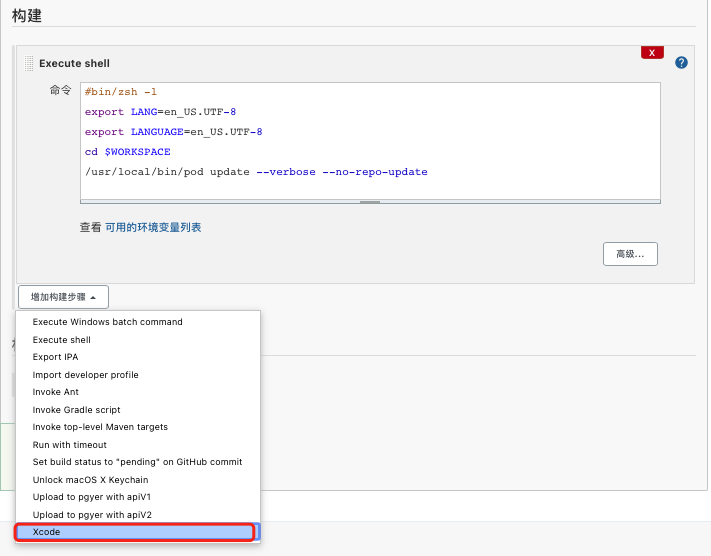Click the 'export LANGUAGE=en_US.UTF-8' line
This screenshot has height=556, width=711.
(x=173, y=132)
